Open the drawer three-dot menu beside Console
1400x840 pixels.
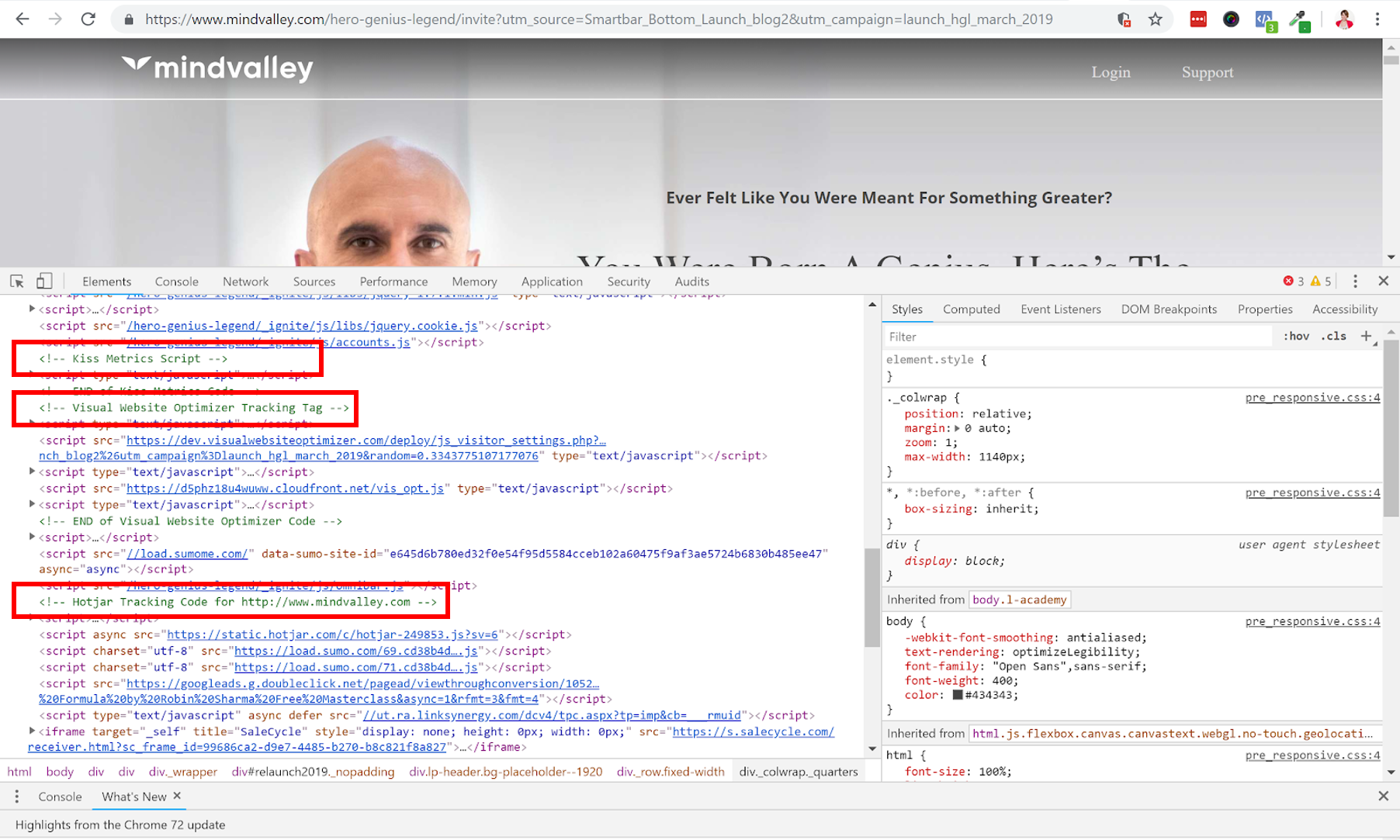[x=16, y=797]
